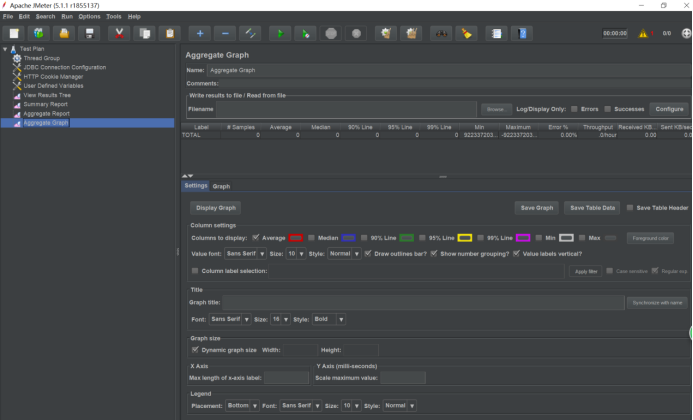Screen dimensions: 693x420
Task: Select JDBC Connection Configuration tree node
Action: [65, 67]
